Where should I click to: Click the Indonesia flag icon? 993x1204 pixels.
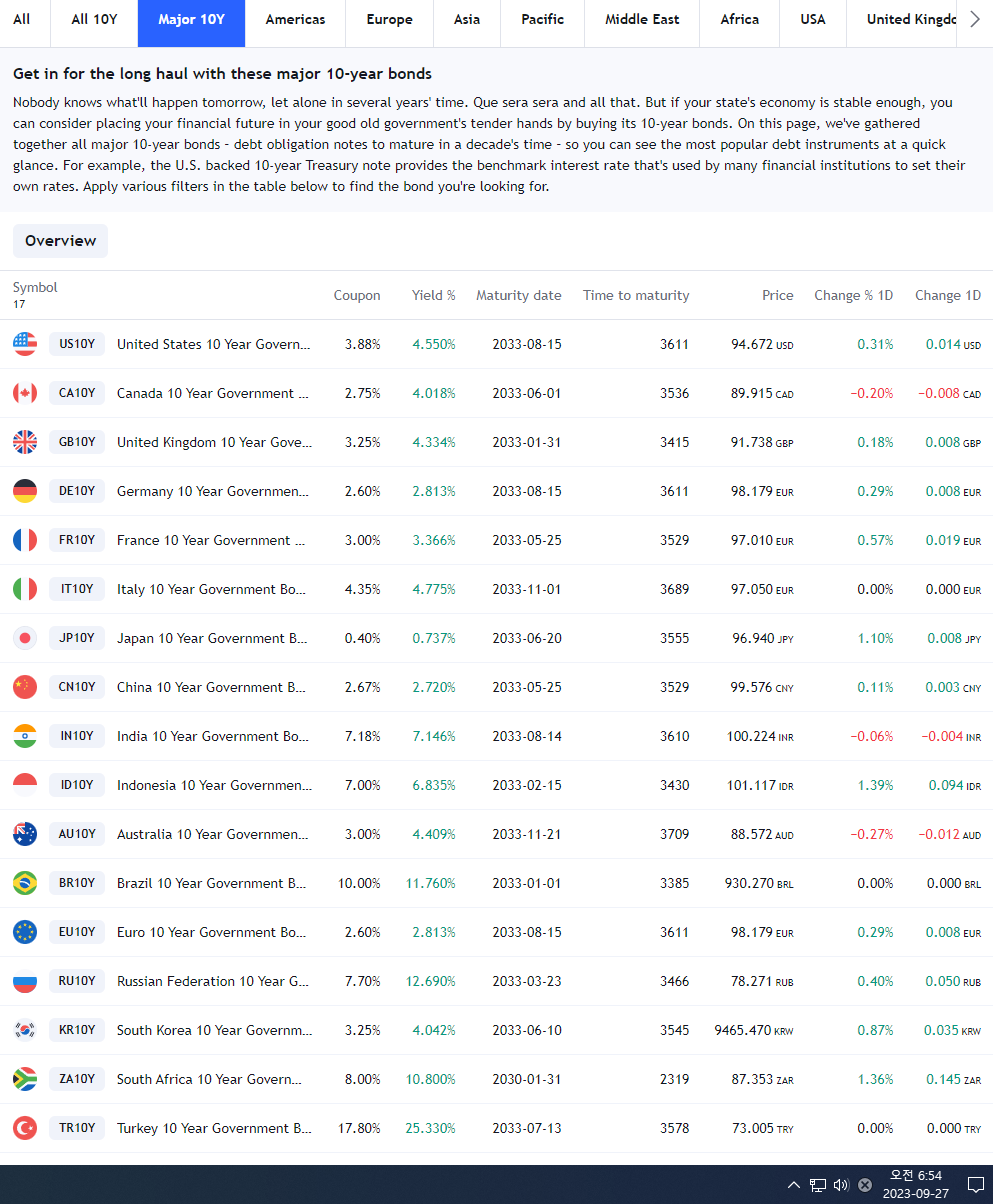(x=25, y=785)
